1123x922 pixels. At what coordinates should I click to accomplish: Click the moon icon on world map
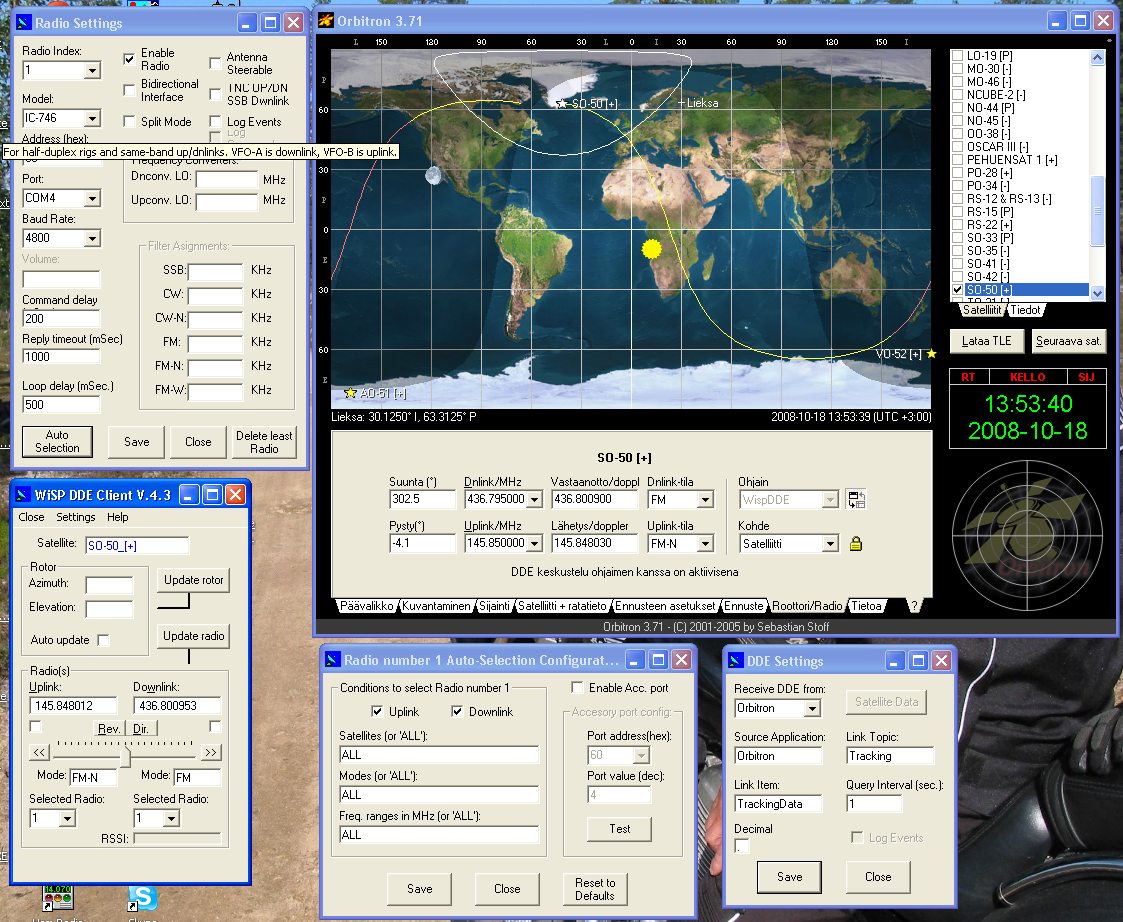[x=433, y=176]
